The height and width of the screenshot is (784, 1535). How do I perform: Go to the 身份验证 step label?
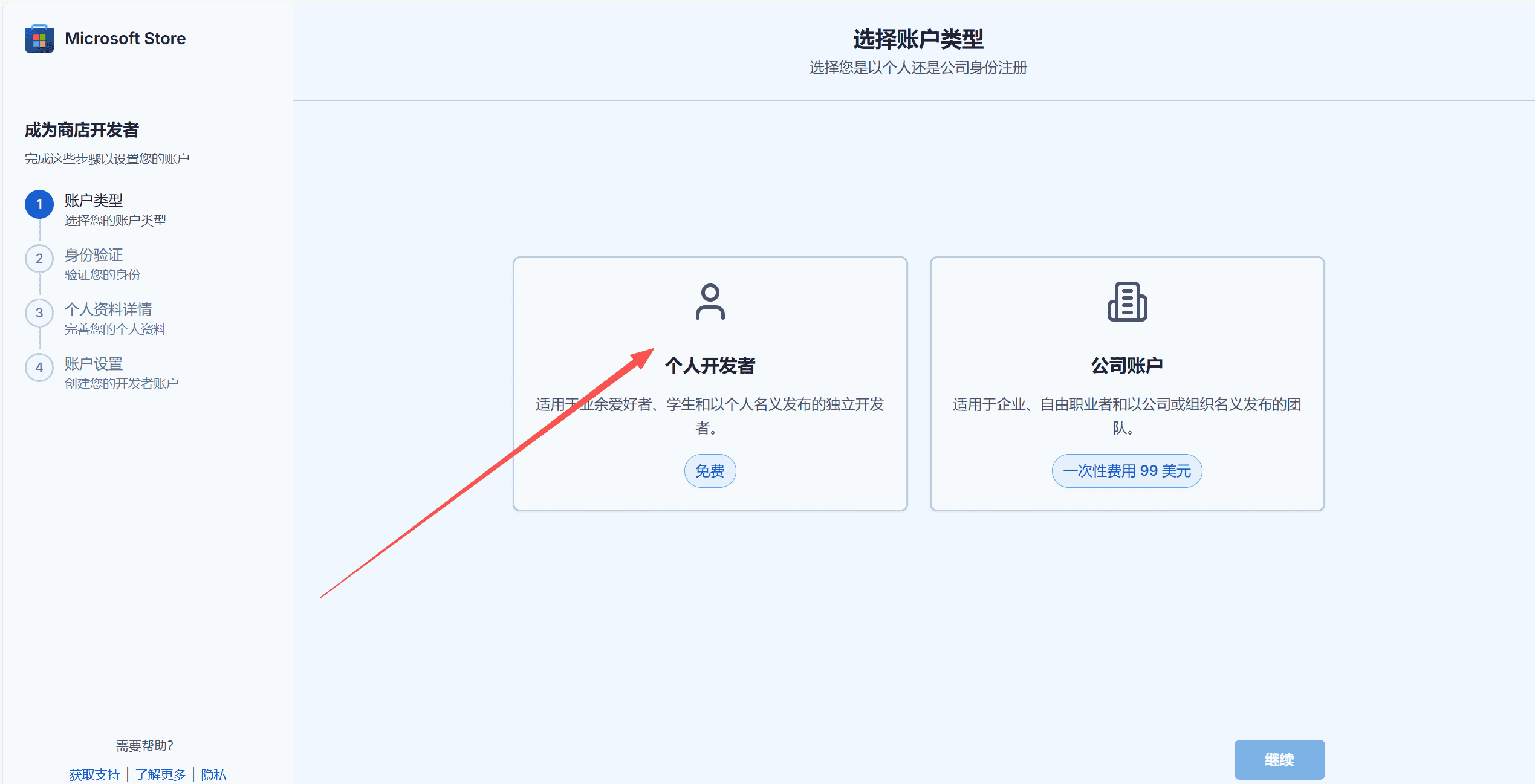tap(94, 255)
